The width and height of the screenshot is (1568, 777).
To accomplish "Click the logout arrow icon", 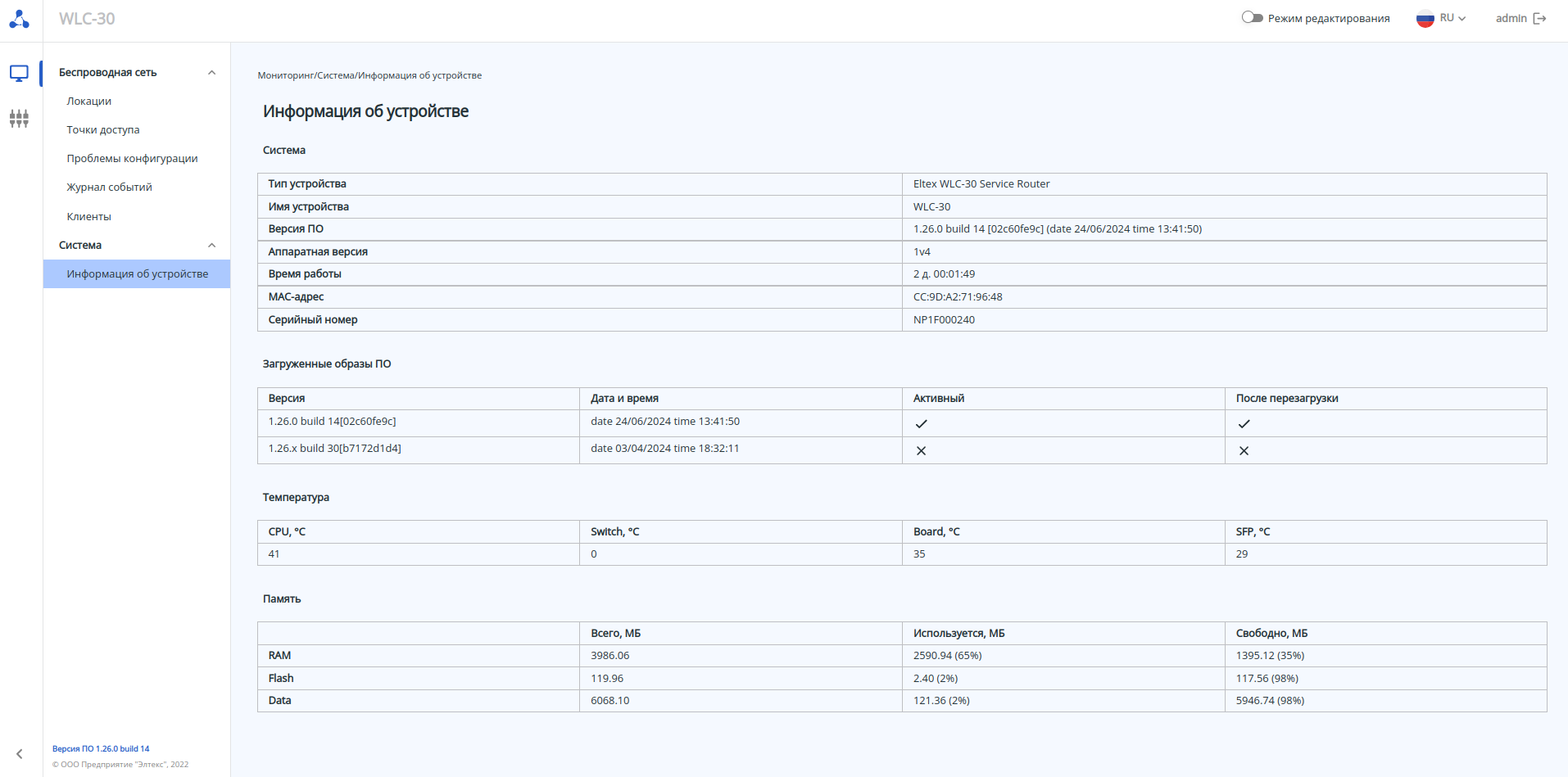I will coord(1539,18).
